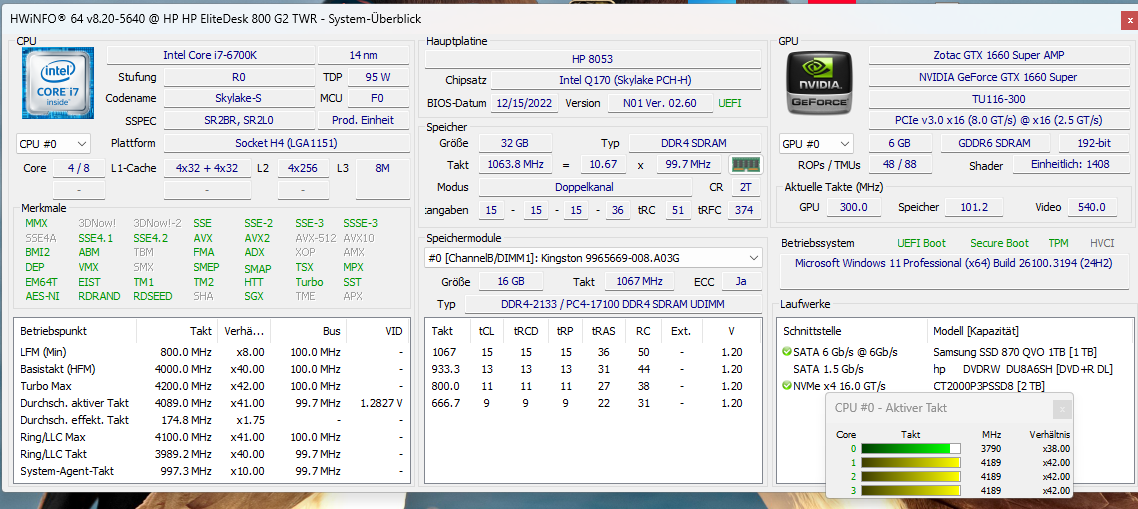Image resolution: width=1138 pixels, height=509 pixels.
Task: Click the NVIDIA GeForce logo
Action: pyautogui.click(x=818, y=84)
